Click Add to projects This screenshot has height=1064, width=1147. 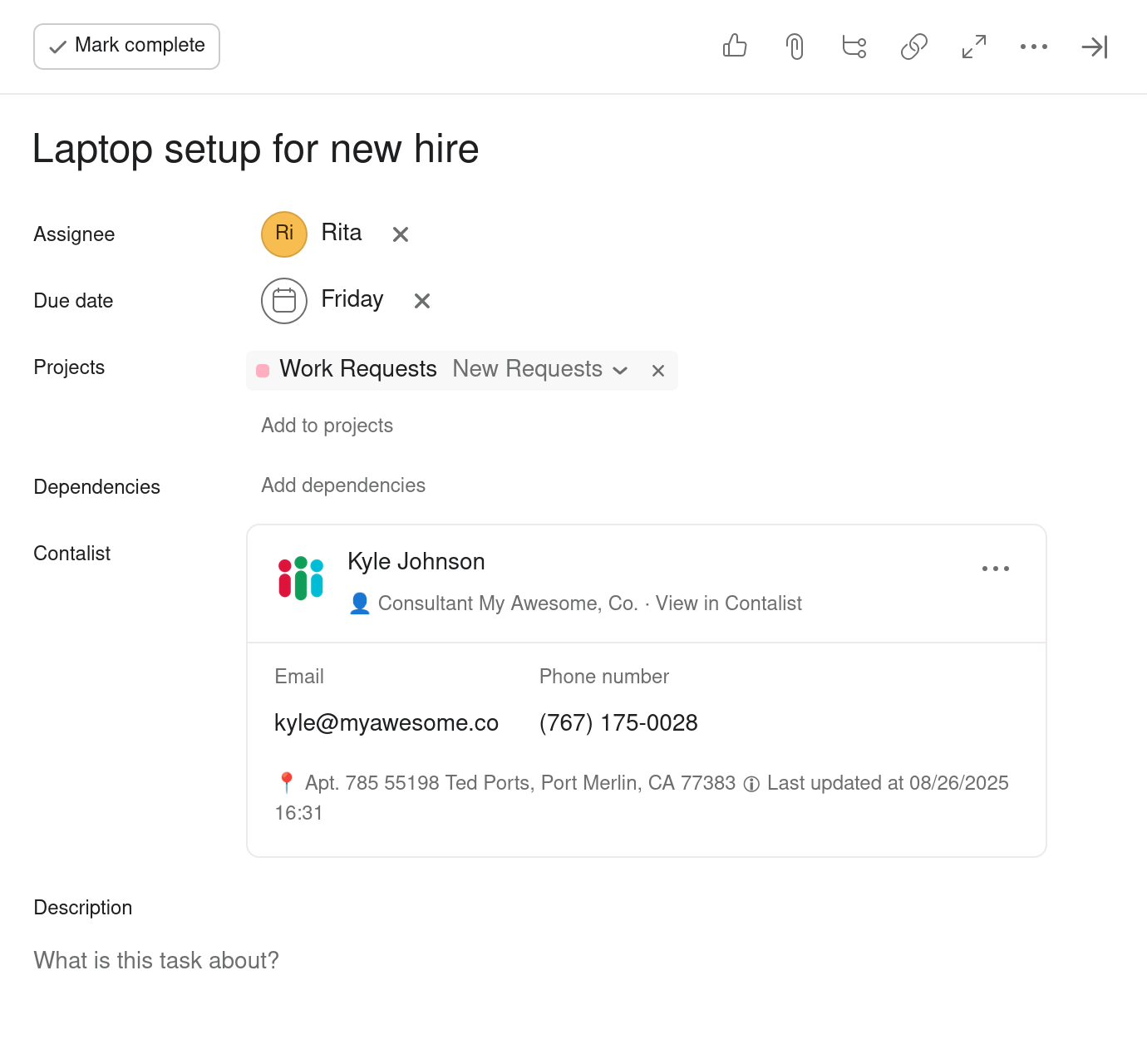point(327,426)
